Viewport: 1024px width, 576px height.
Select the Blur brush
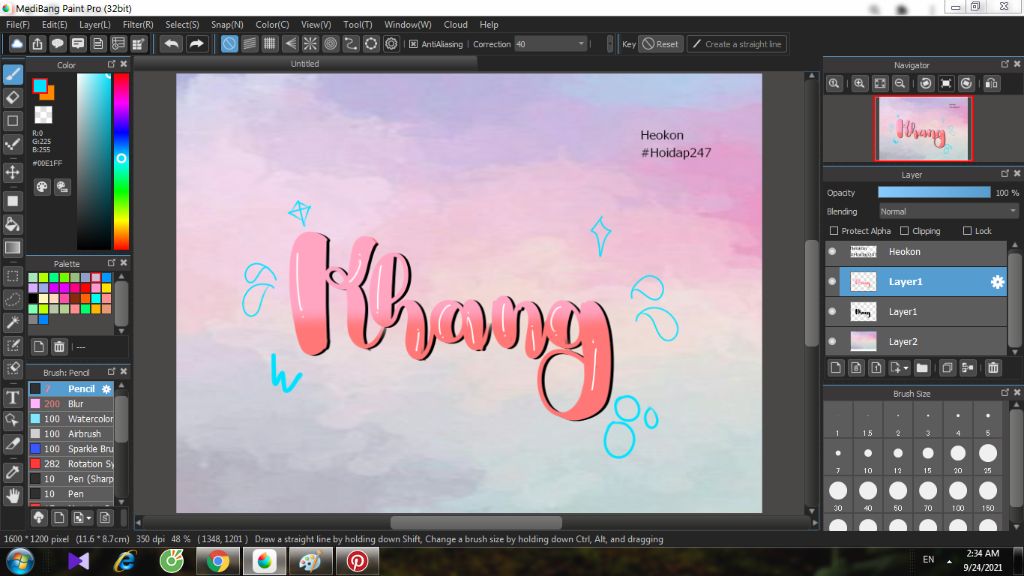(x=71, y=404)
